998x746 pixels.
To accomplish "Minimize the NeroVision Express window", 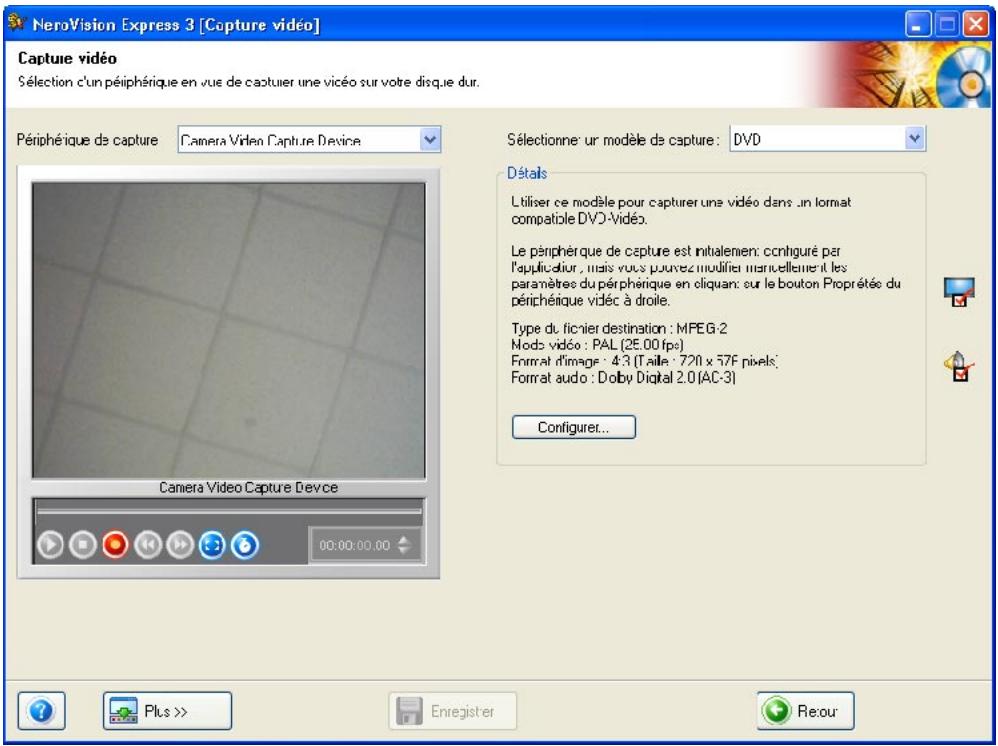I will (x=918, y=25).
